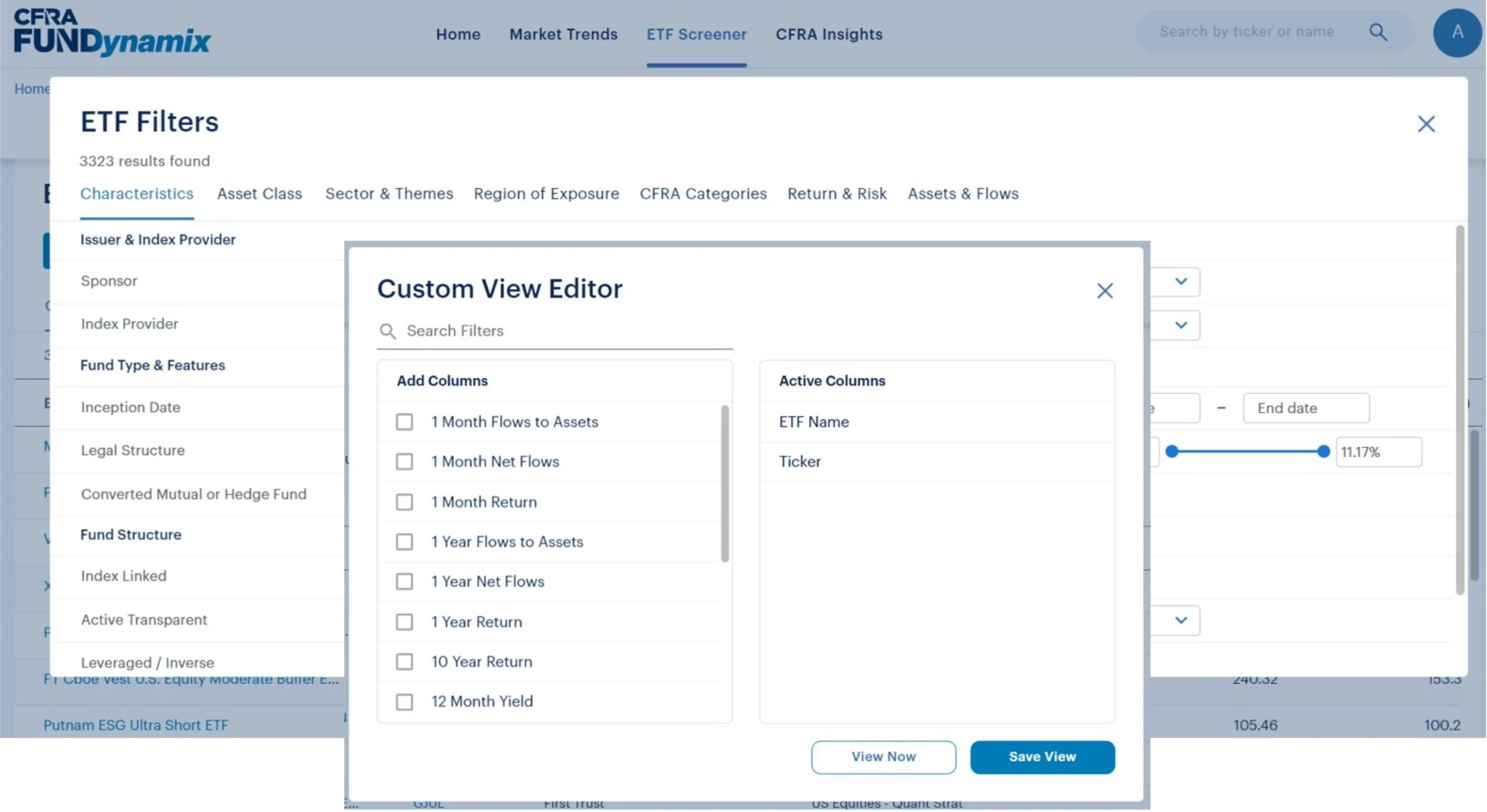
Task: Click the Inception Date filter label
Action: pyautogui.click(x=131, y=408)
